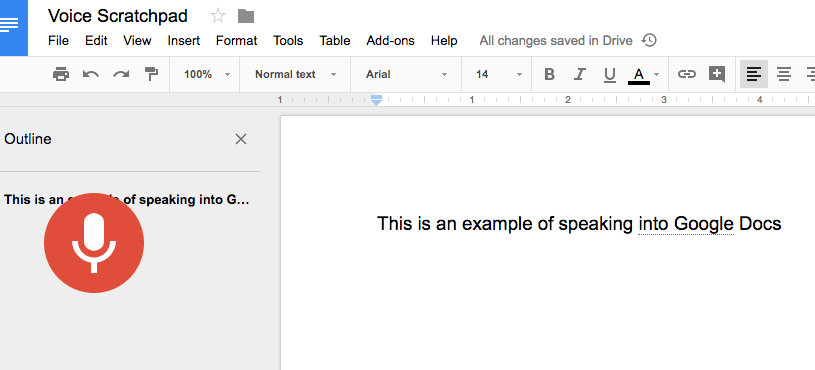Toggle bold formatting

click(x=549, y=74)
